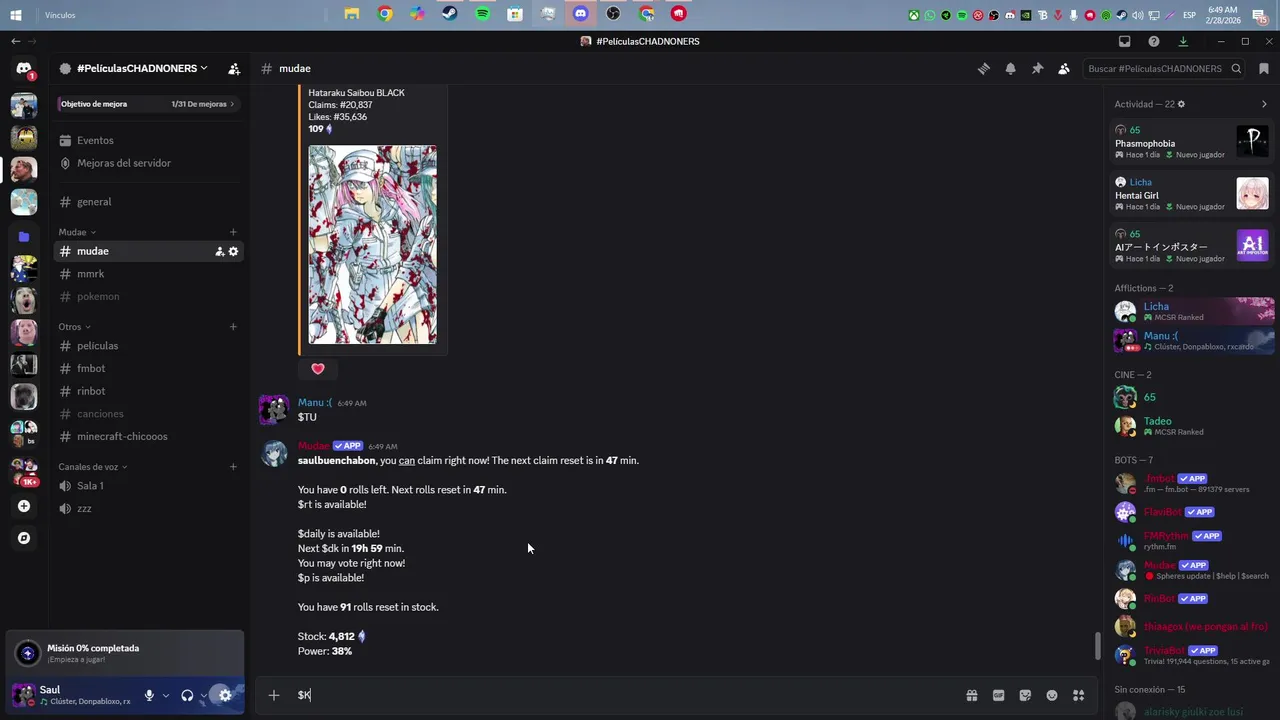Open the discover servers compass icon
Screen dimensions: 1280x720
coord(23,538)
